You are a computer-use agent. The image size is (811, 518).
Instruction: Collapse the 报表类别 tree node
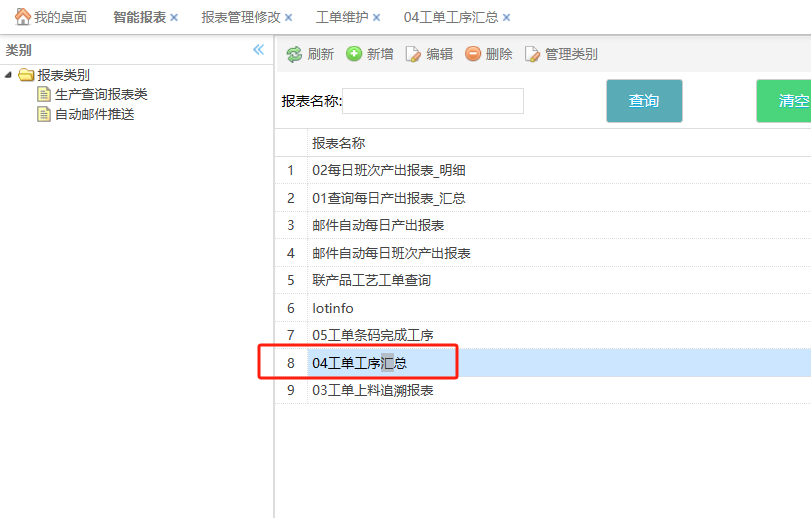[x=9, y=75]
